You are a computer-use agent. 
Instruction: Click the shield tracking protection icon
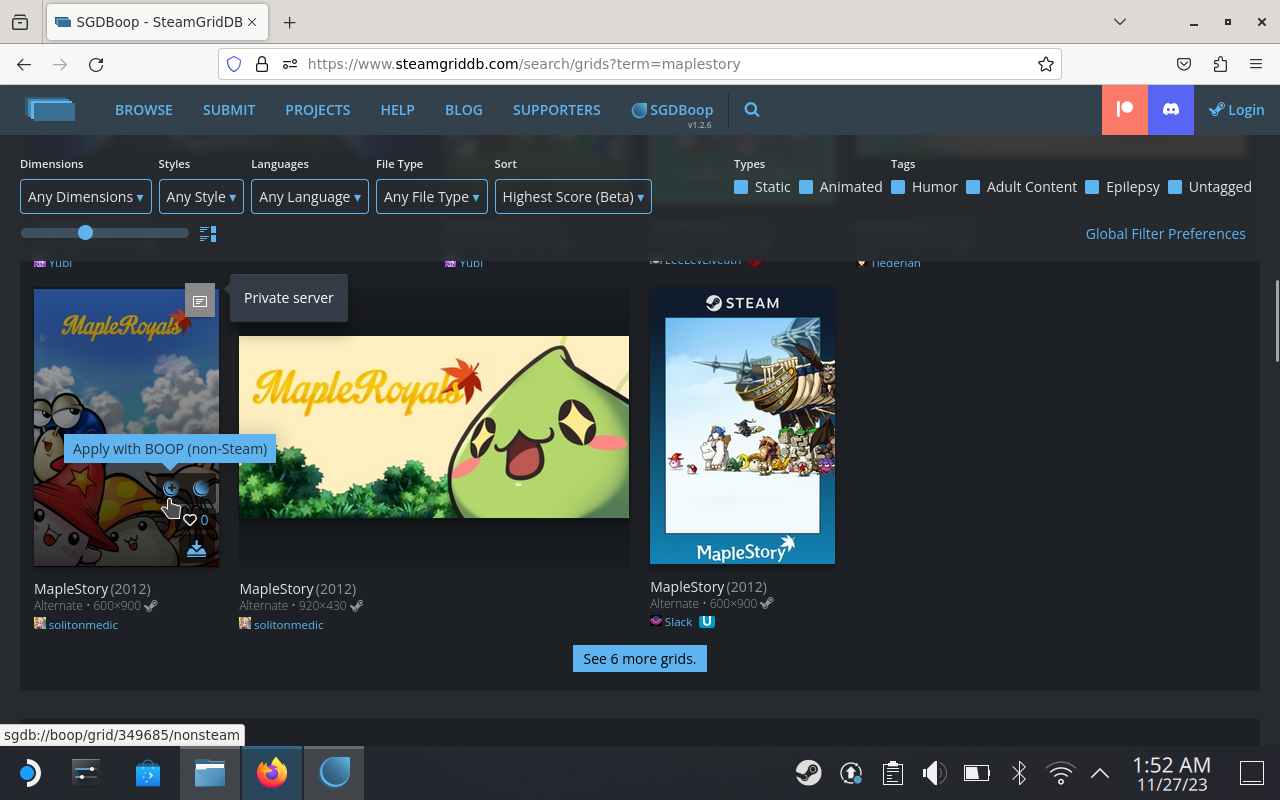coord(234,64)
